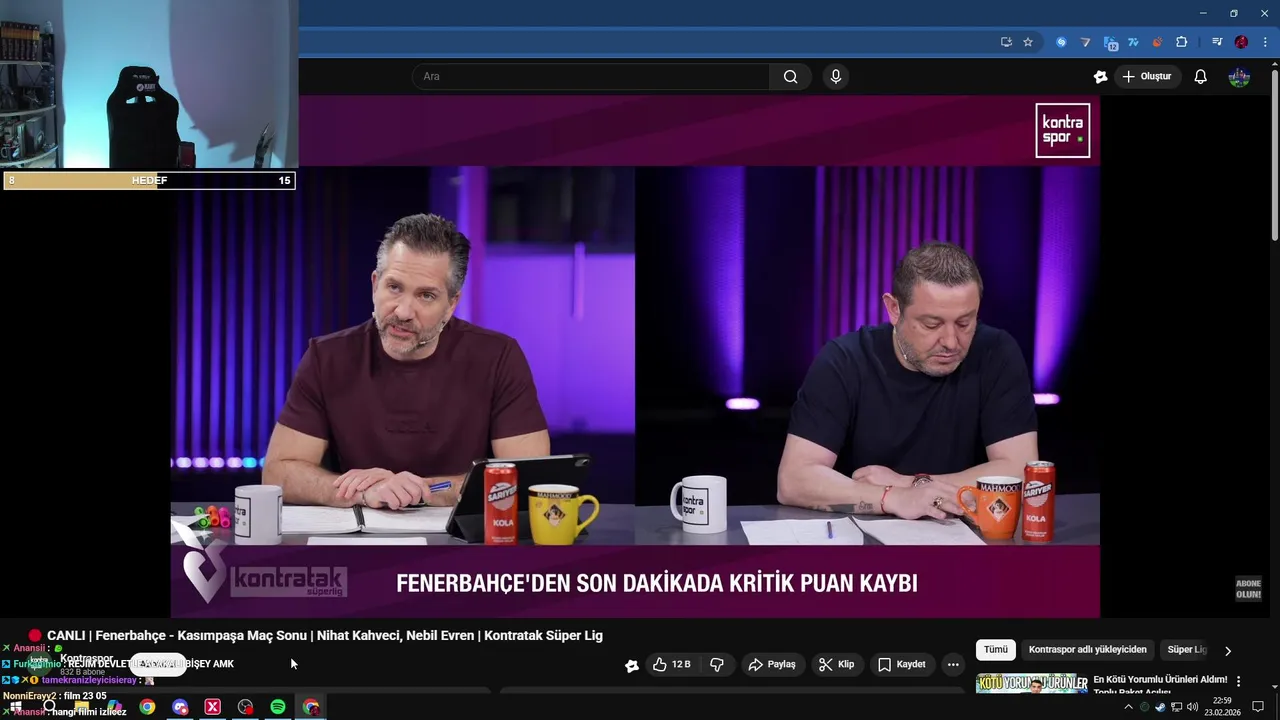Click the YouTube search magnifier button
The image size is (1280, 720).
(790, 77)
